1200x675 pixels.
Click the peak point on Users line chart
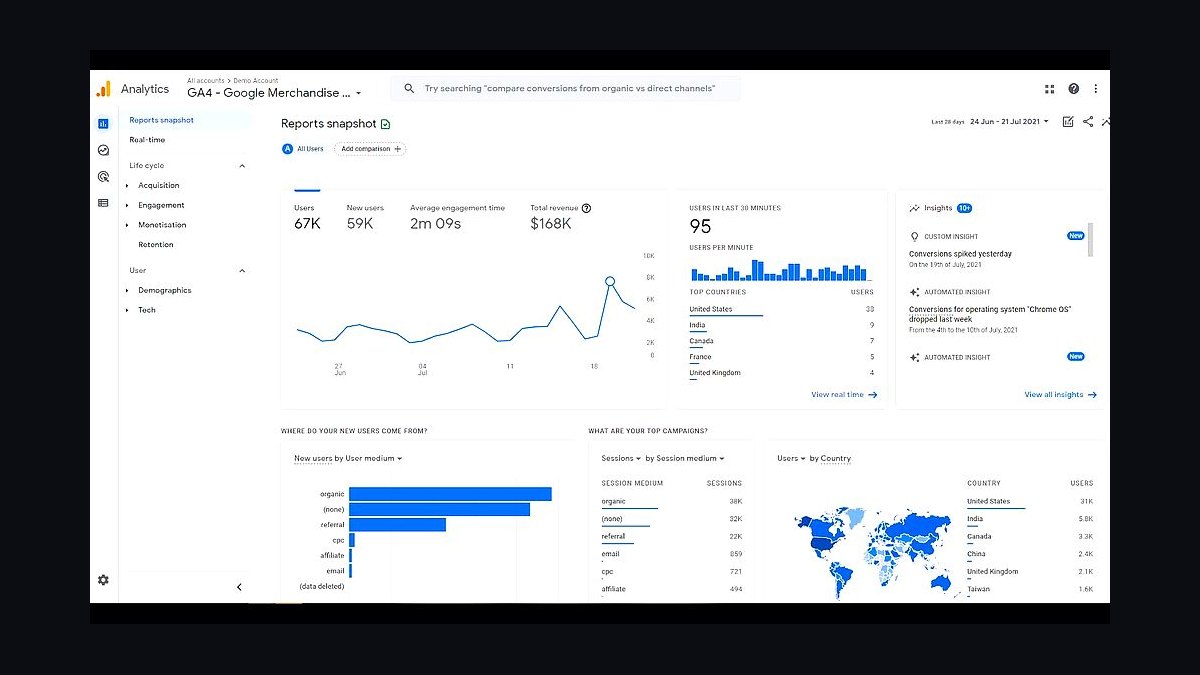click(x=609, y=282)
